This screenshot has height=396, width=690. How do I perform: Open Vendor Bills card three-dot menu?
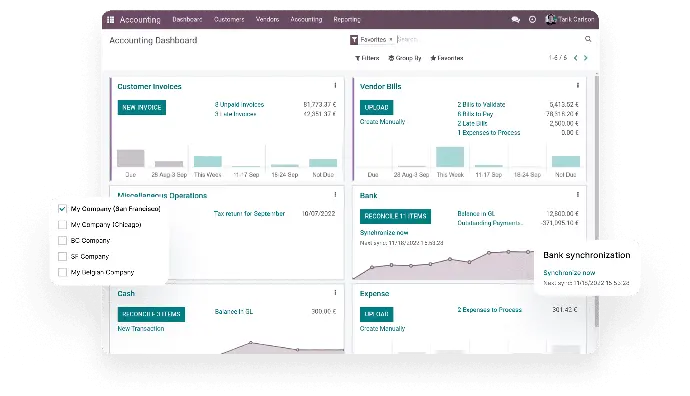578,86
